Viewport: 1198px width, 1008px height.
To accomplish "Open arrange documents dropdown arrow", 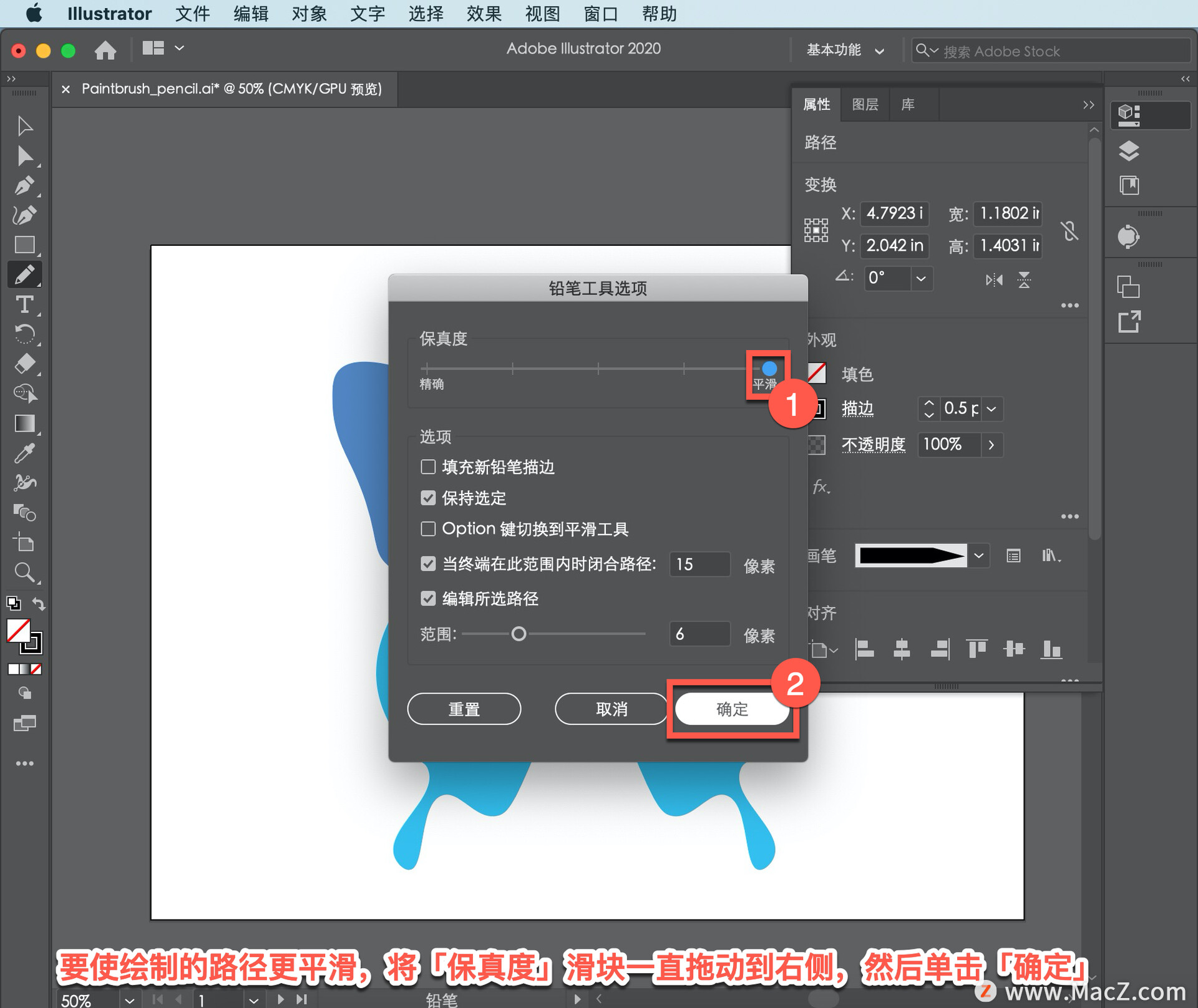I will tap(180, 48).
